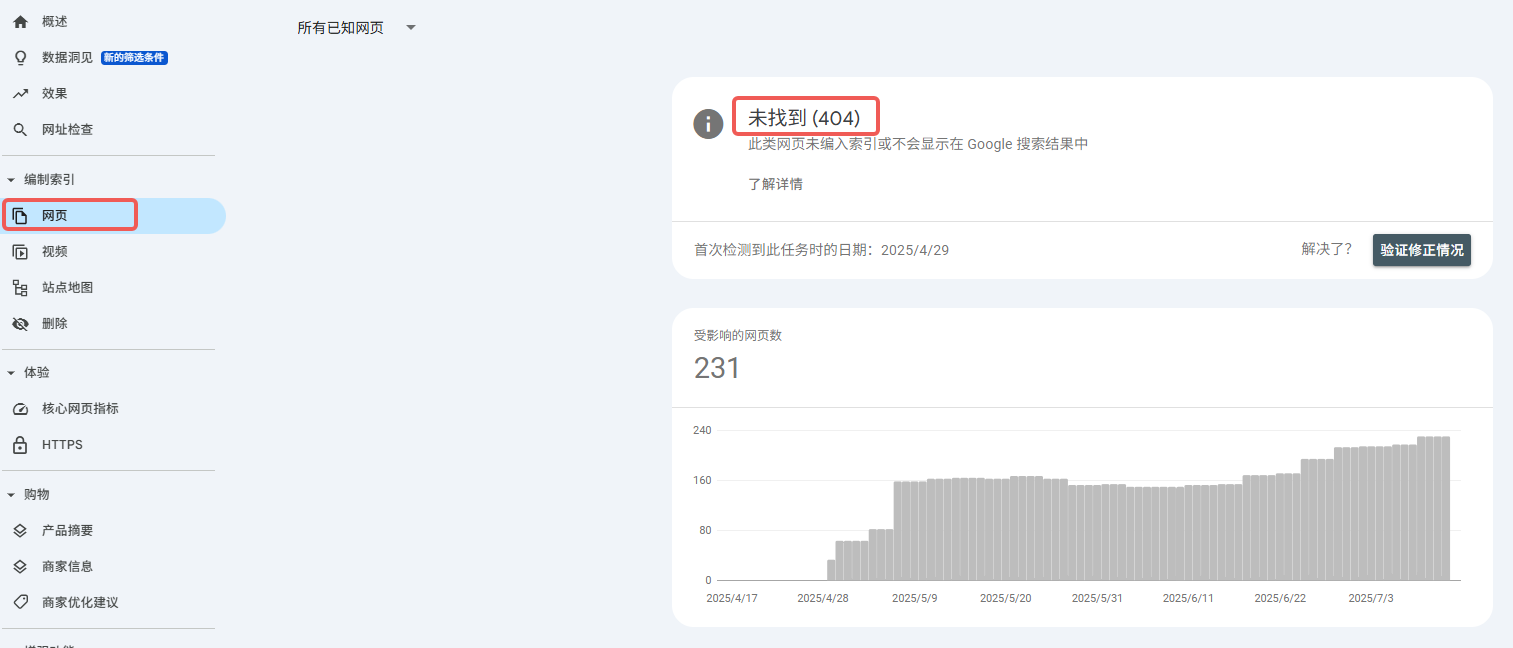Image resolution: width=1513 pixels, height=648 pixels.
Task: Click the tag icon for 商家优化建议
Action: coord(20,603)
